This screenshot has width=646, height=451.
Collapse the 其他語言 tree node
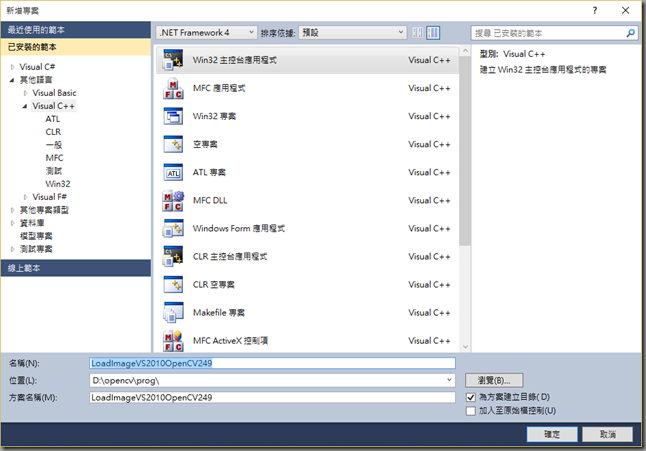(12, 80)
